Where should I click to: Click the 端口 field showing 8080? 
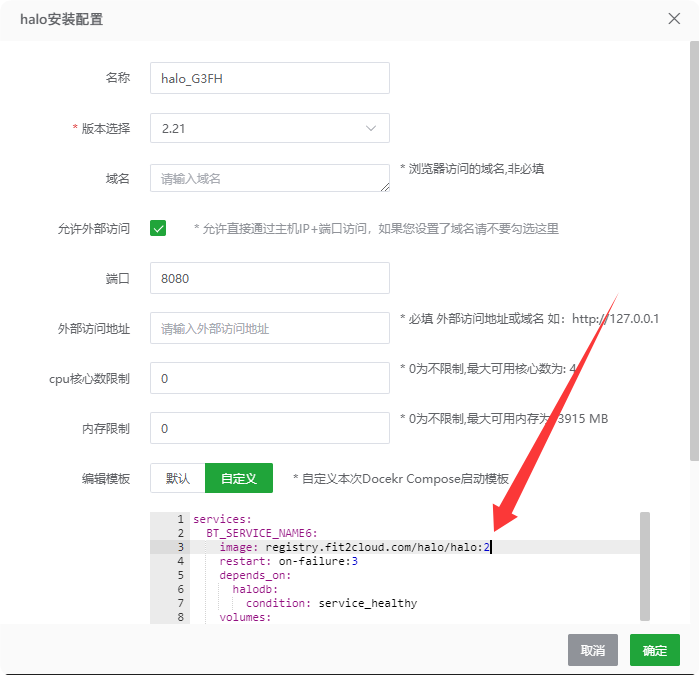point(269,278)
